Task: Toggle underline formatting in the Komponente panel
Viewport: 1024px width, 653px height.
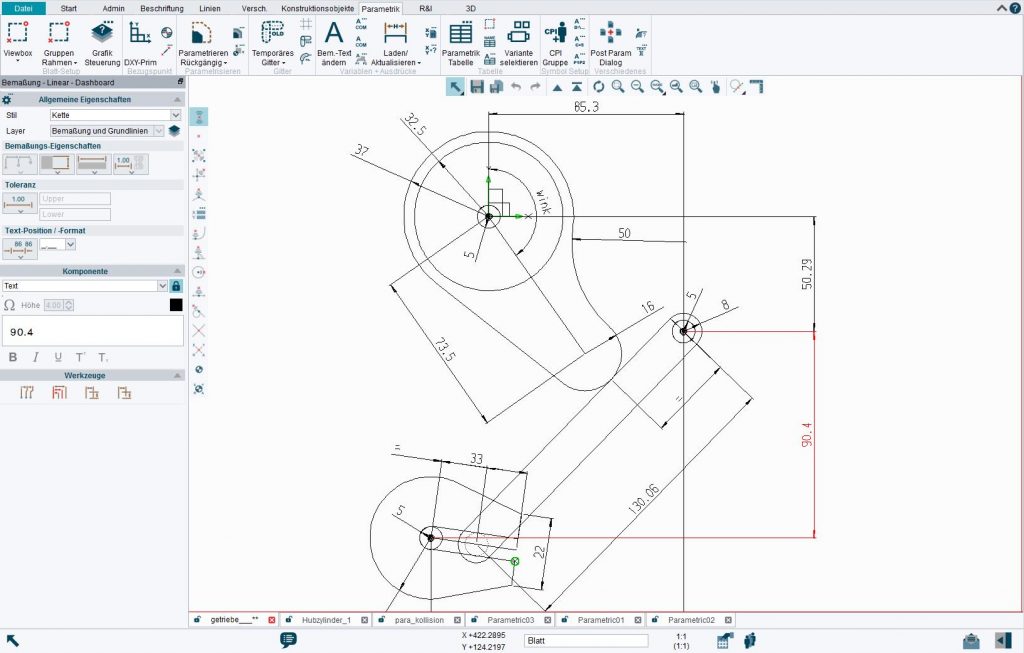Action: (58, 357)
